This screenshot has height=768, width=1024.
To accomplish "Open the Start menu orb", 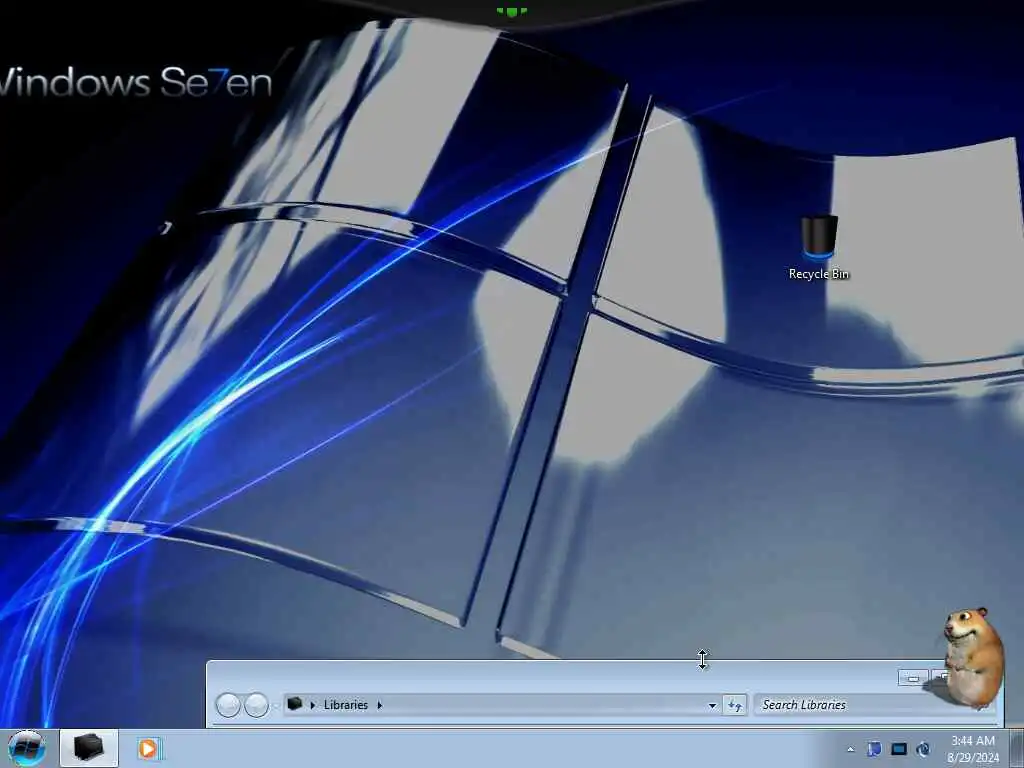I will tap(26, 748).
